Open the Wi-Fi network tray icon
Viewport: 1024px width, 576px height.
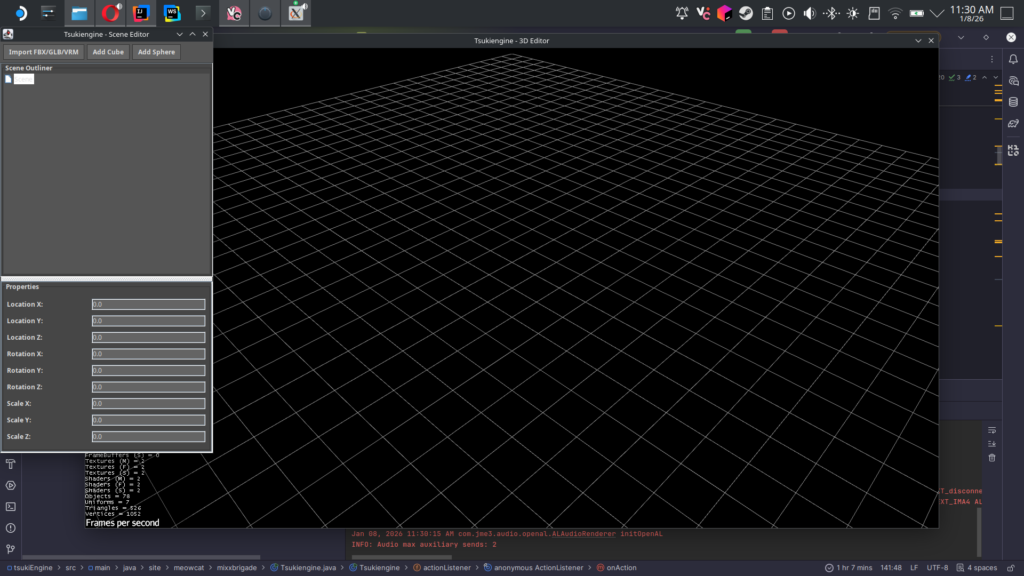894,14
